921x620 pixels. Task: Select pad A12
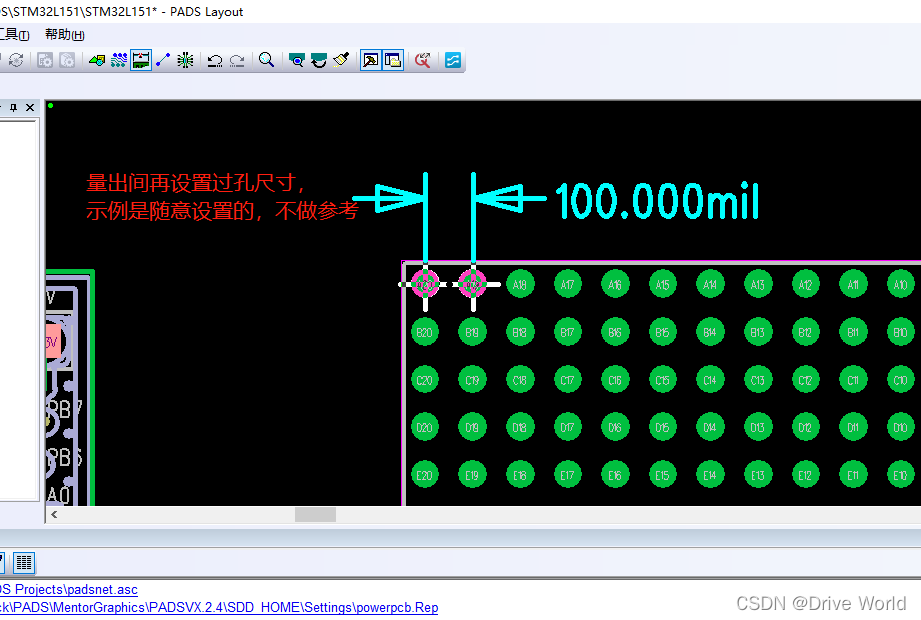(805, 285)
